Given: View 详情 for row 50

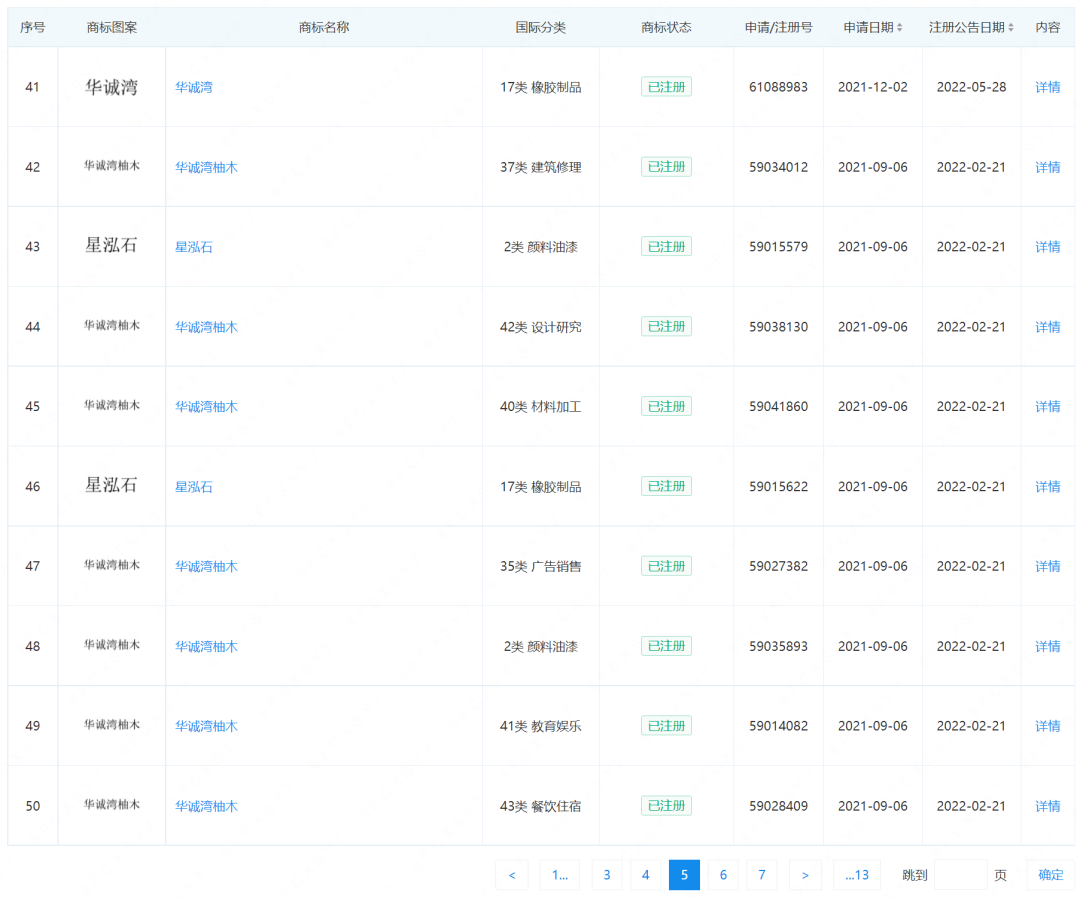Looking at the screenshot, I should click(1047, 806).
